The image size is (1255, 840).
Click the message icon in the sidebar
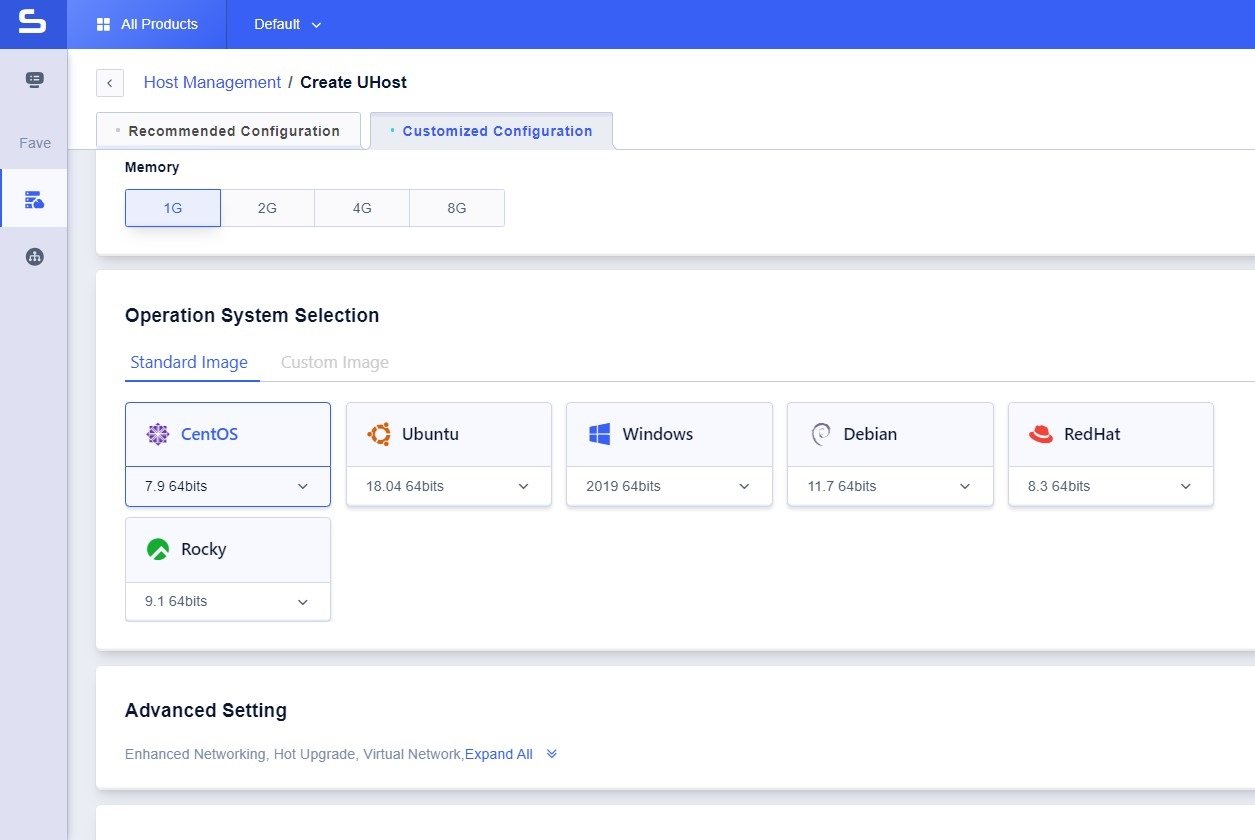pyautogui.click(x=34, y=80)
